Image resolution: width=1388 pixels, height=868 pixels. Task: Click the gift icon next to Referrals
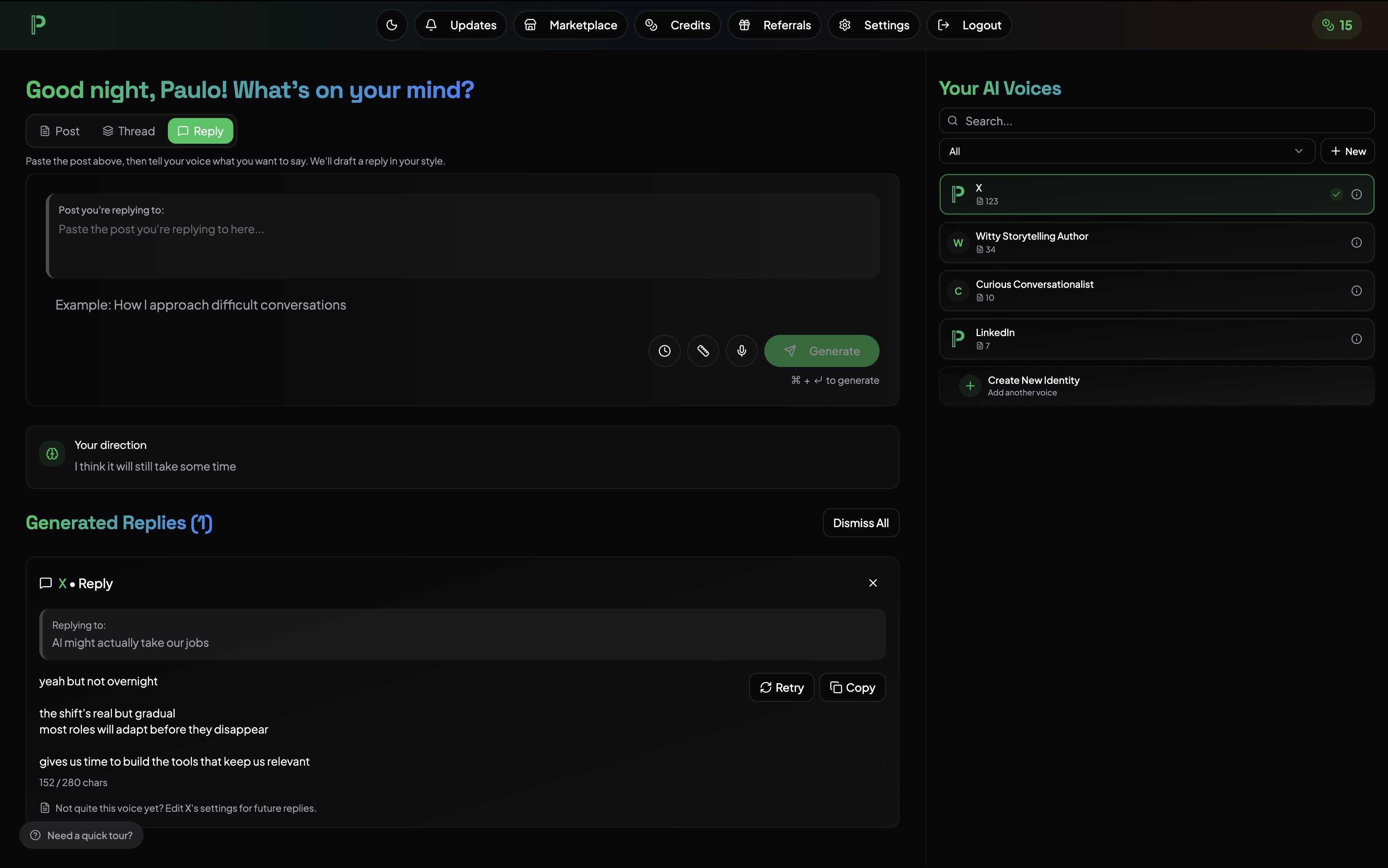tap(744, 24)
